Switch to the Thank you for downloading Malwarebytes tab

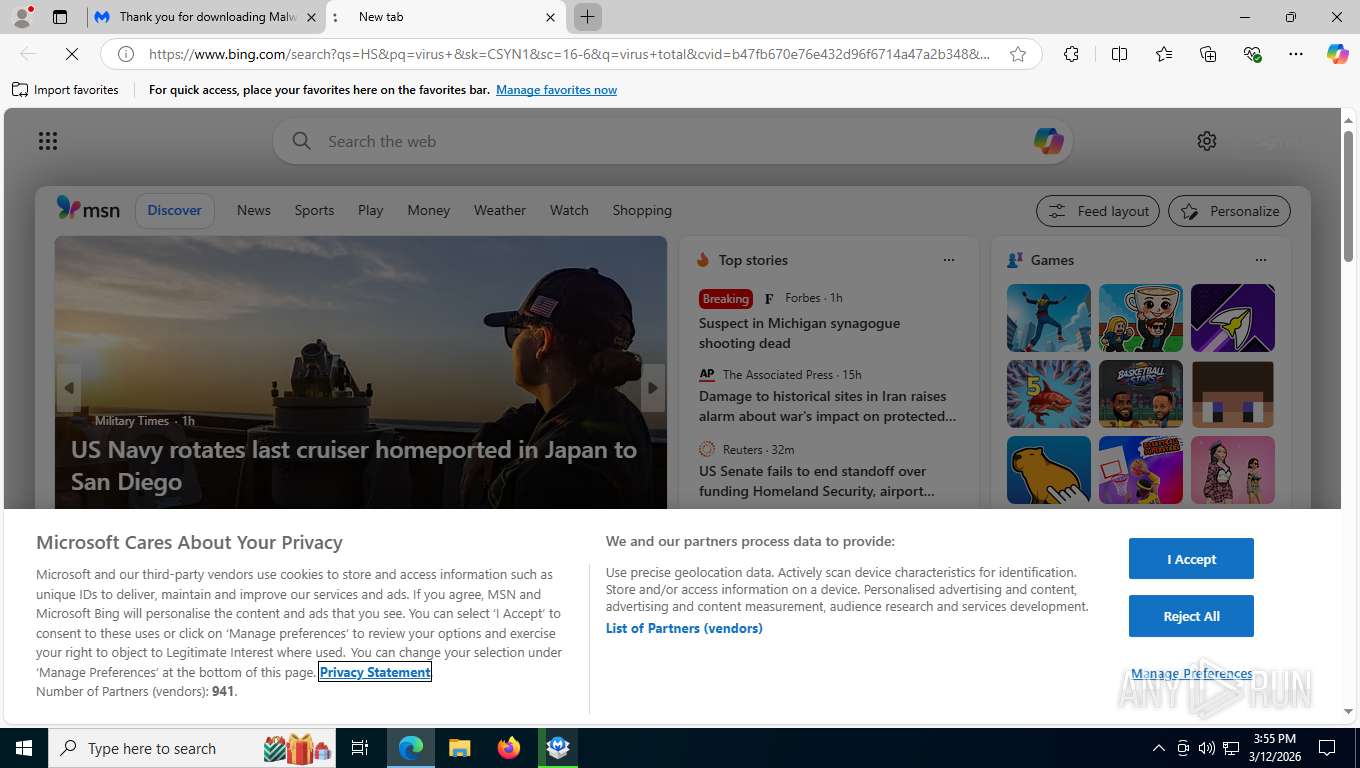(x=207, y=17)
